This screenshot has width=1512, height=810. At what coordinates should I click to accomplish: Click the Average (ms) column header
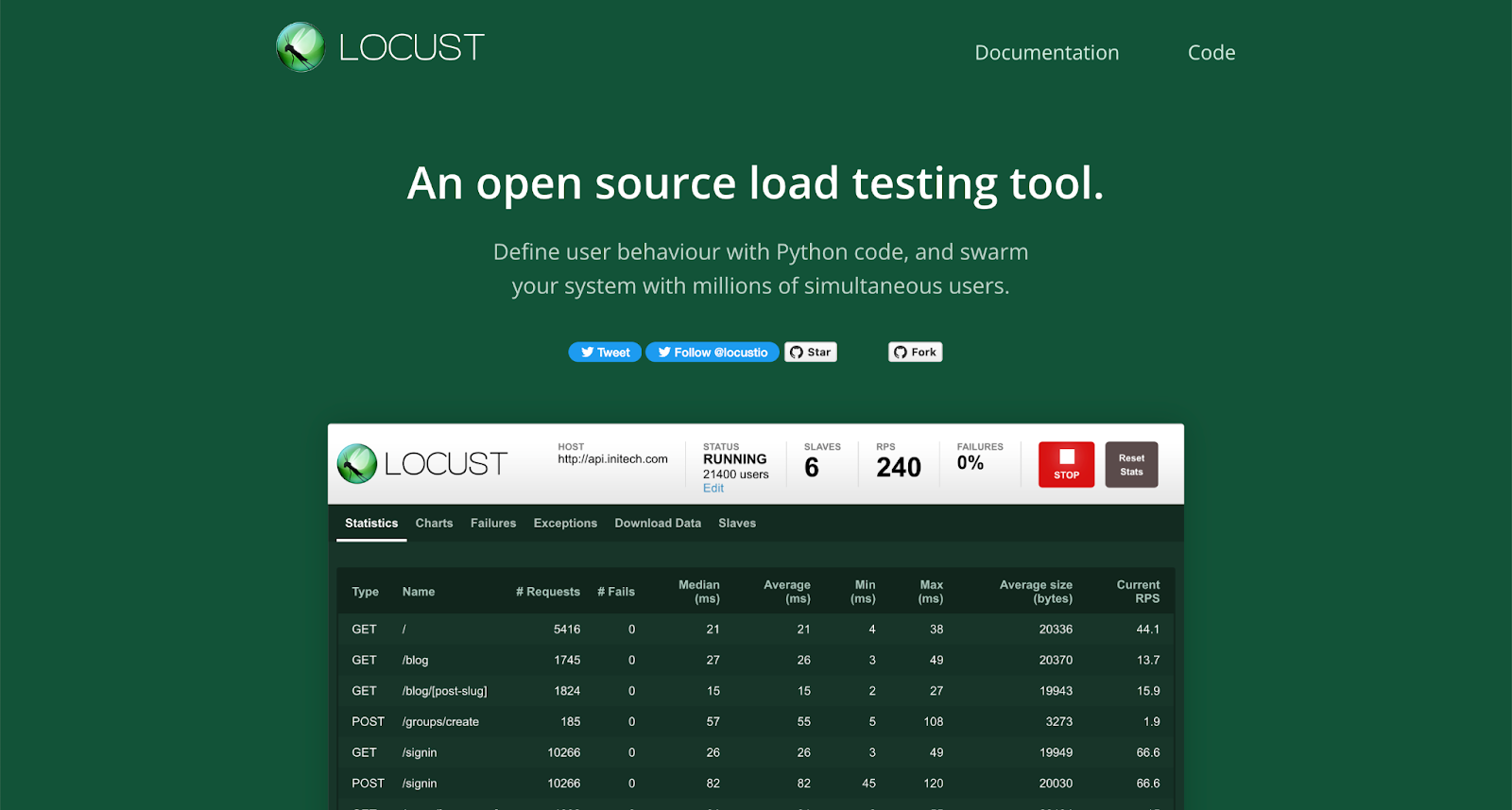787,592
